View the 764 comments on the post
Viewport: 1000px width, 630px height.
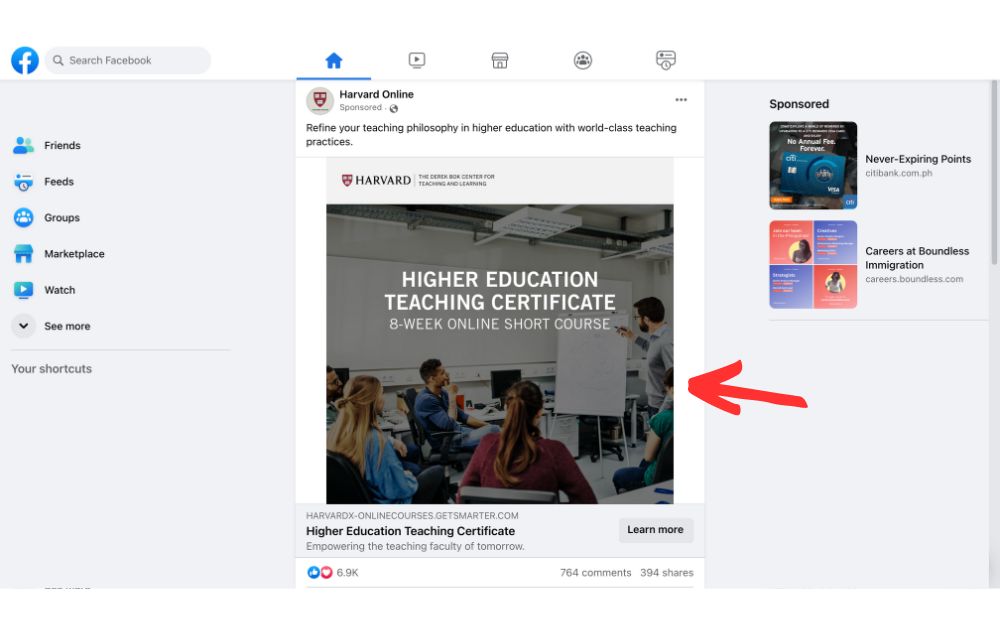[x=595, y=573]
